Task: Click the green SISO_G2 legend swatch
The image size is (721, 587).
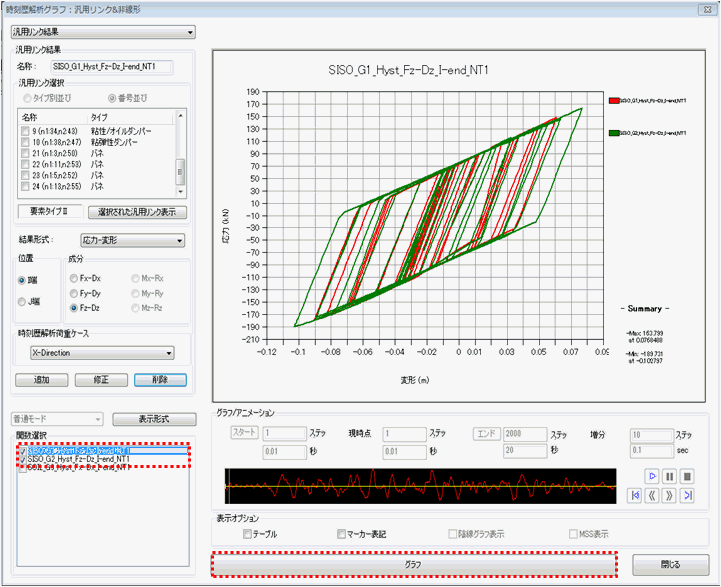Action: pos(613,133)
